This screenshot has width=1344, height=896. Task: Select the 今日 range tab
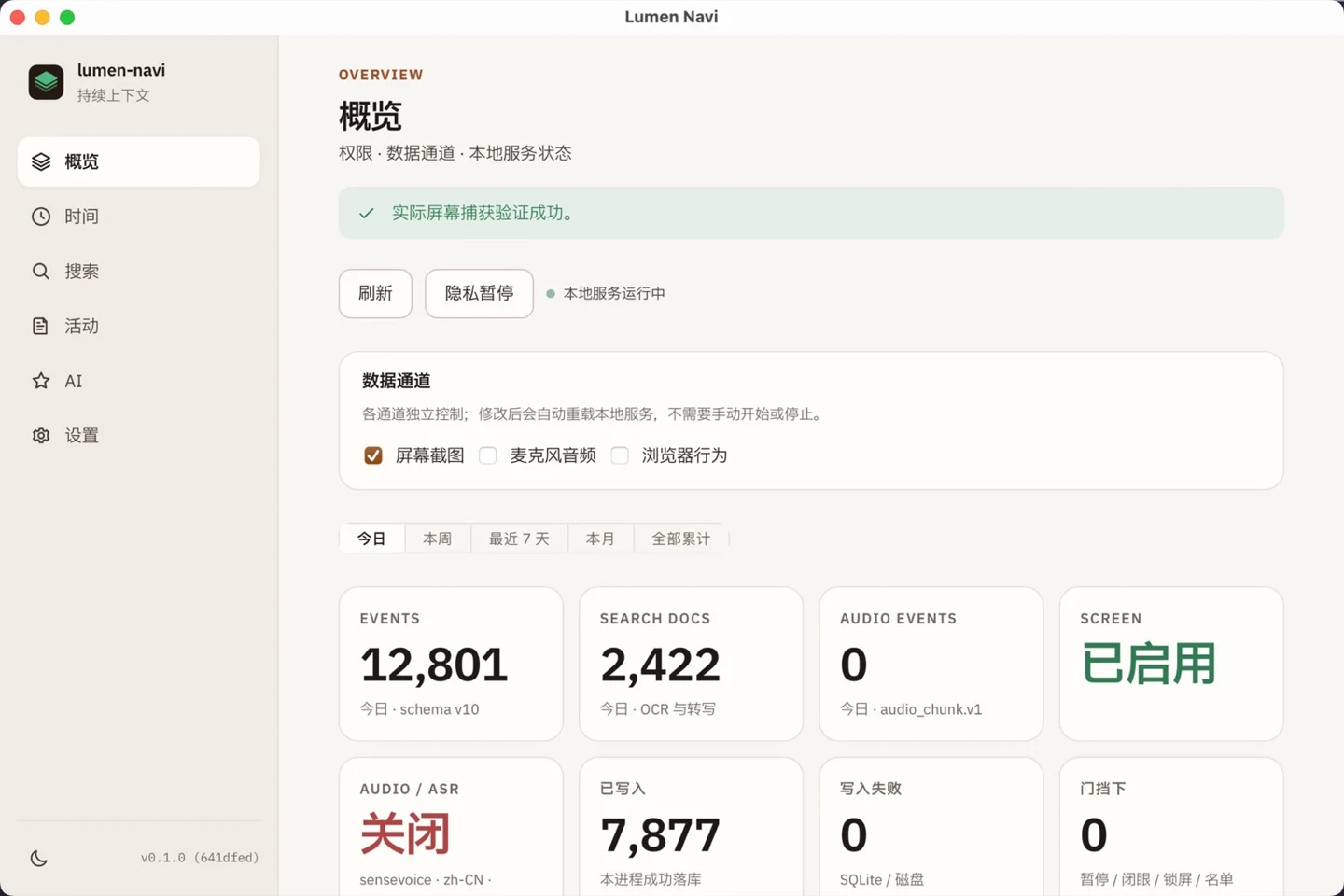[371, 539]
